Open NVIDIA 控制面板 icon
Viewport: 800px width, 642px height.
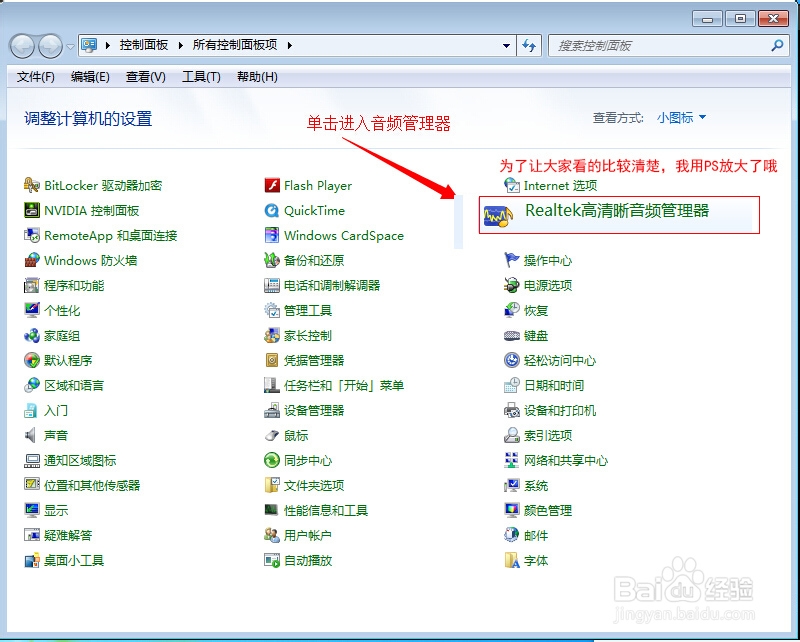click(x=32, y=210)
